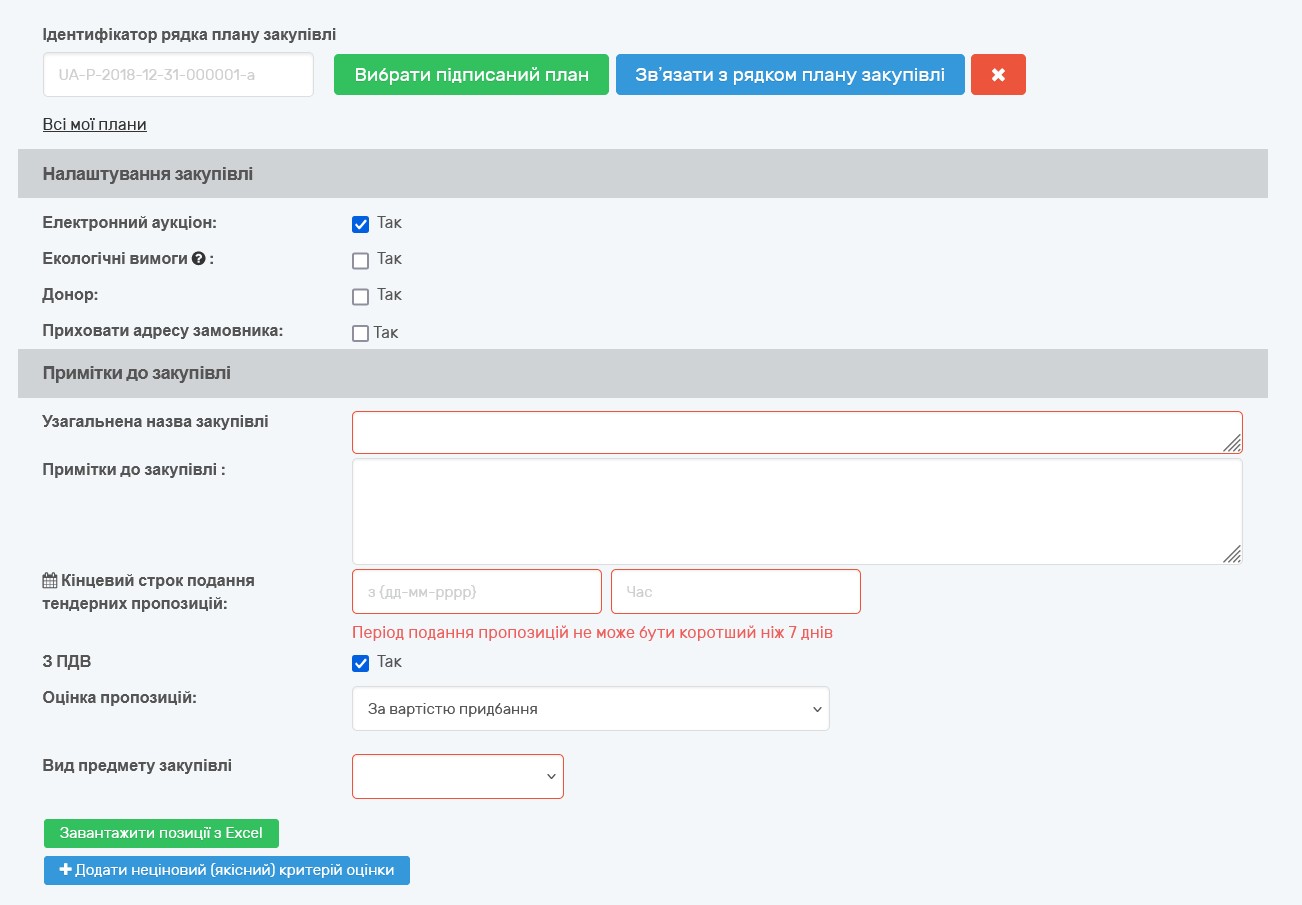Focus the plan row identifier input field
The image size is (1302, 905).
coord(178,75)
